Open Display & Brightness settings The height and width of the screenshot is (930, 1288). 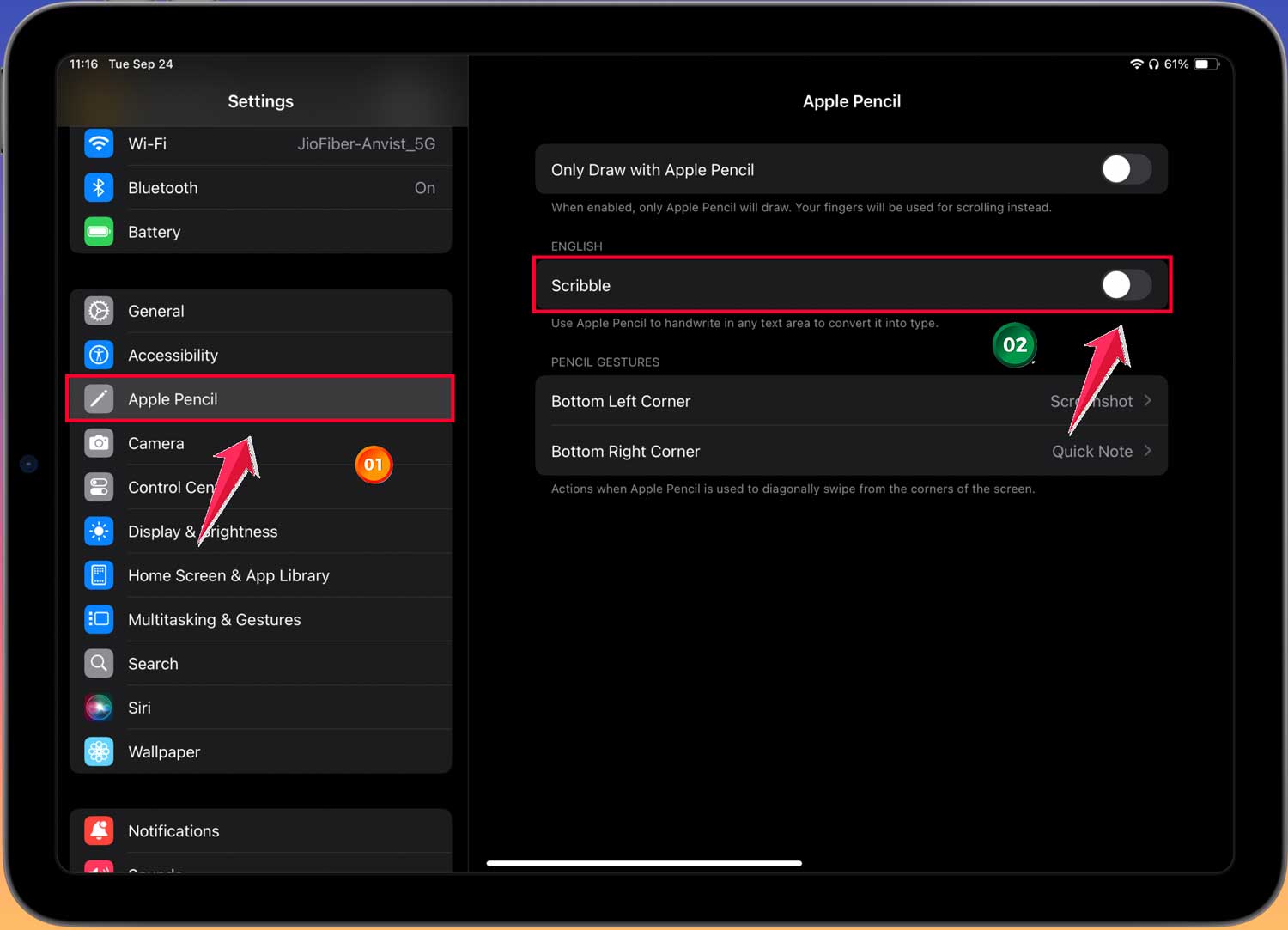[203, 532]
